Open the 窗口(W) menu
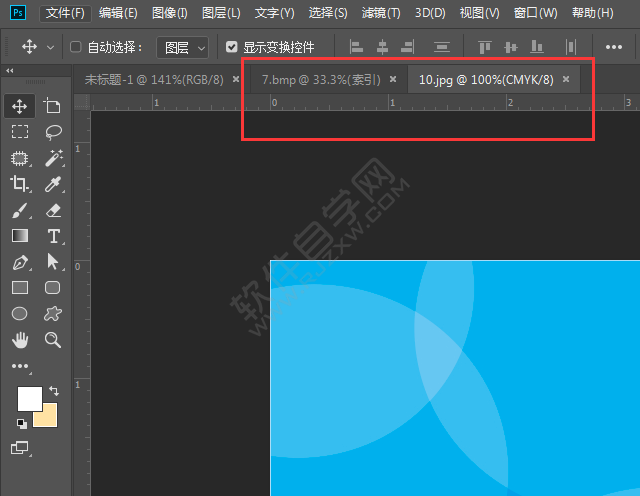640x496 pixels. pos(536,13)
